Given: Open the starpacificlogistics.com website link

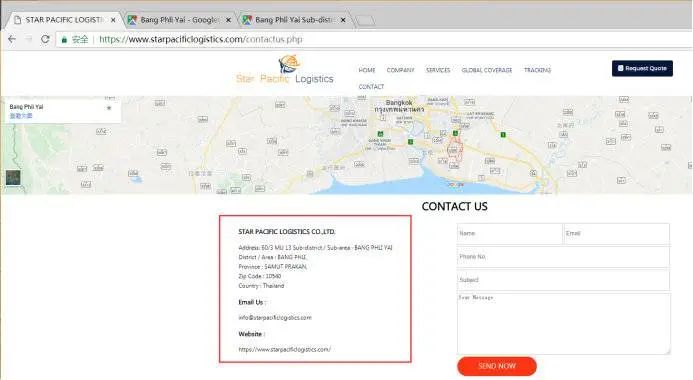Looking at the screenshot, I should 285,350.
